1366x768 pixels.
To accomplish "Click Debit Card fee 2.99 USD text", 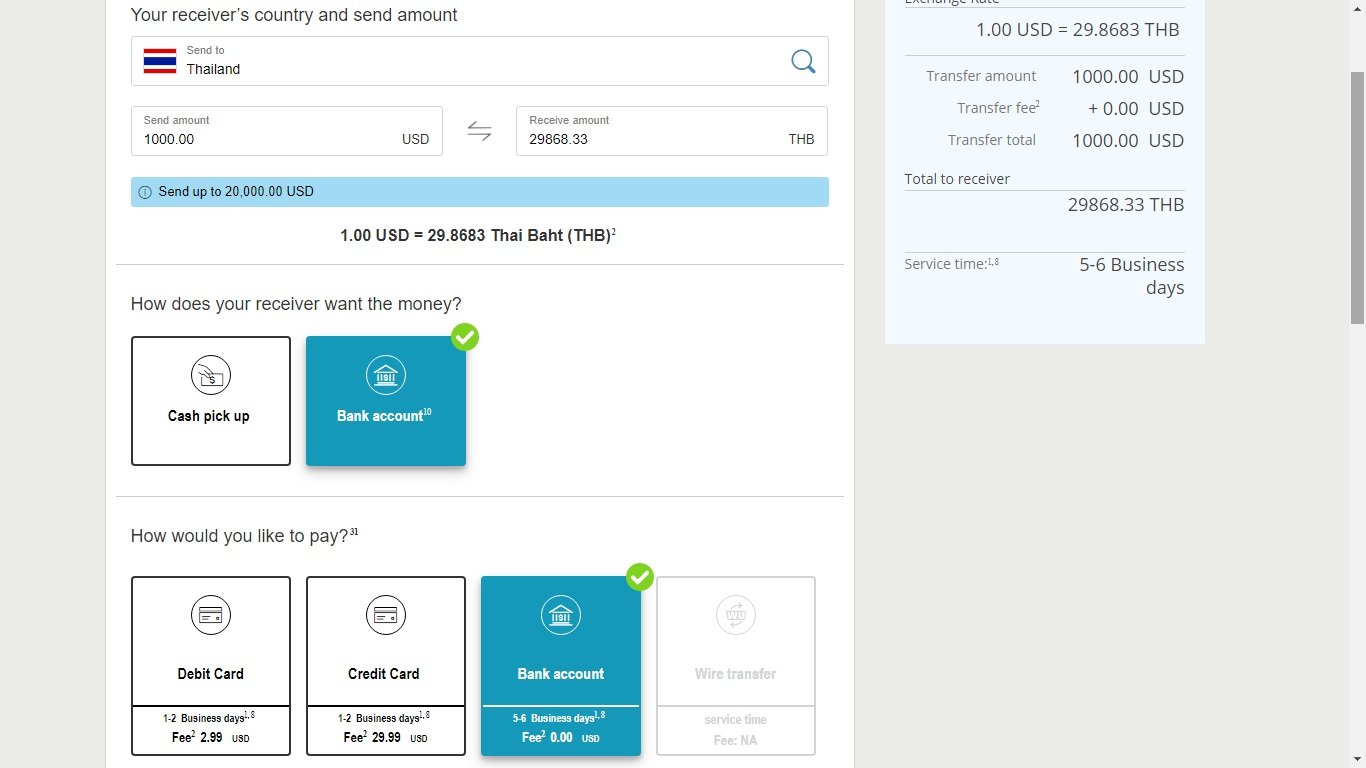I will coord(211,737).
